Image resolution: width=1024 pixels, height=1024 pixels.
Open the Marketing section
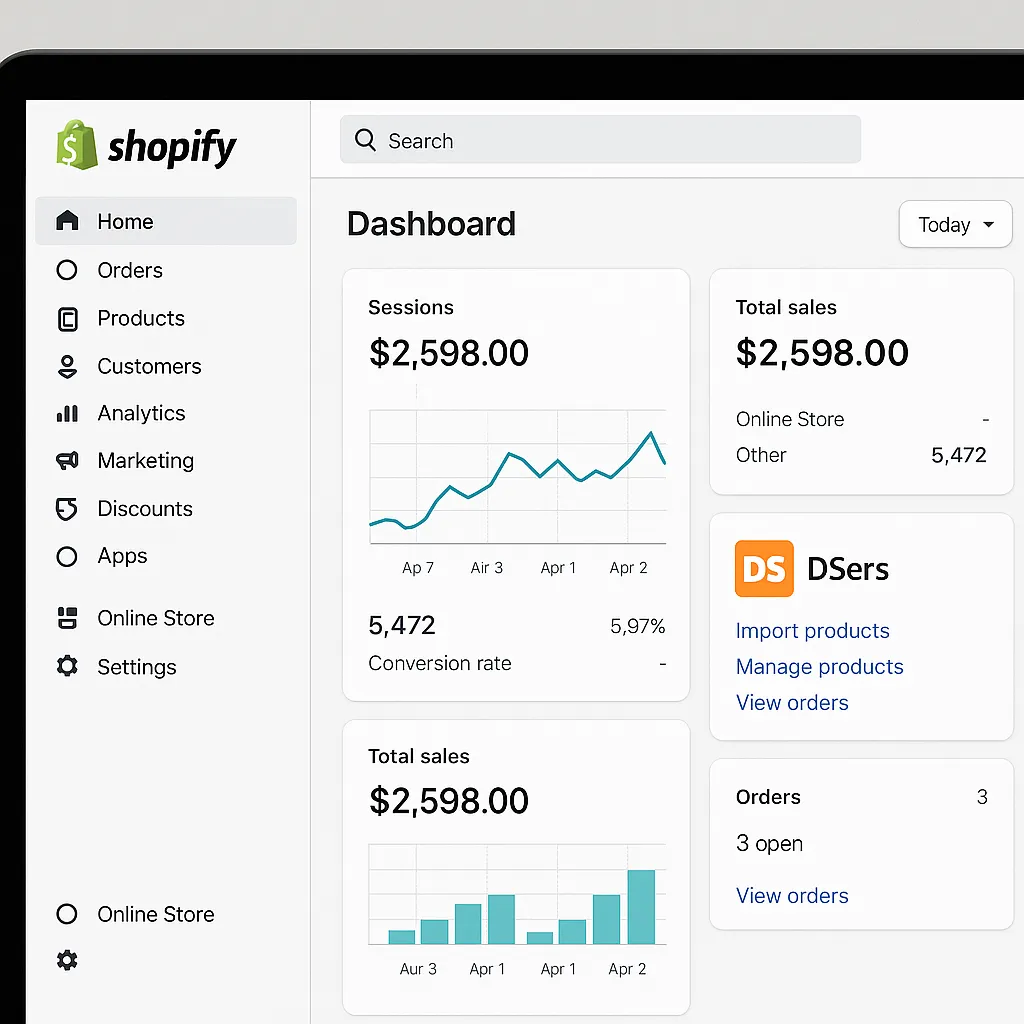(x=146, y=461)
